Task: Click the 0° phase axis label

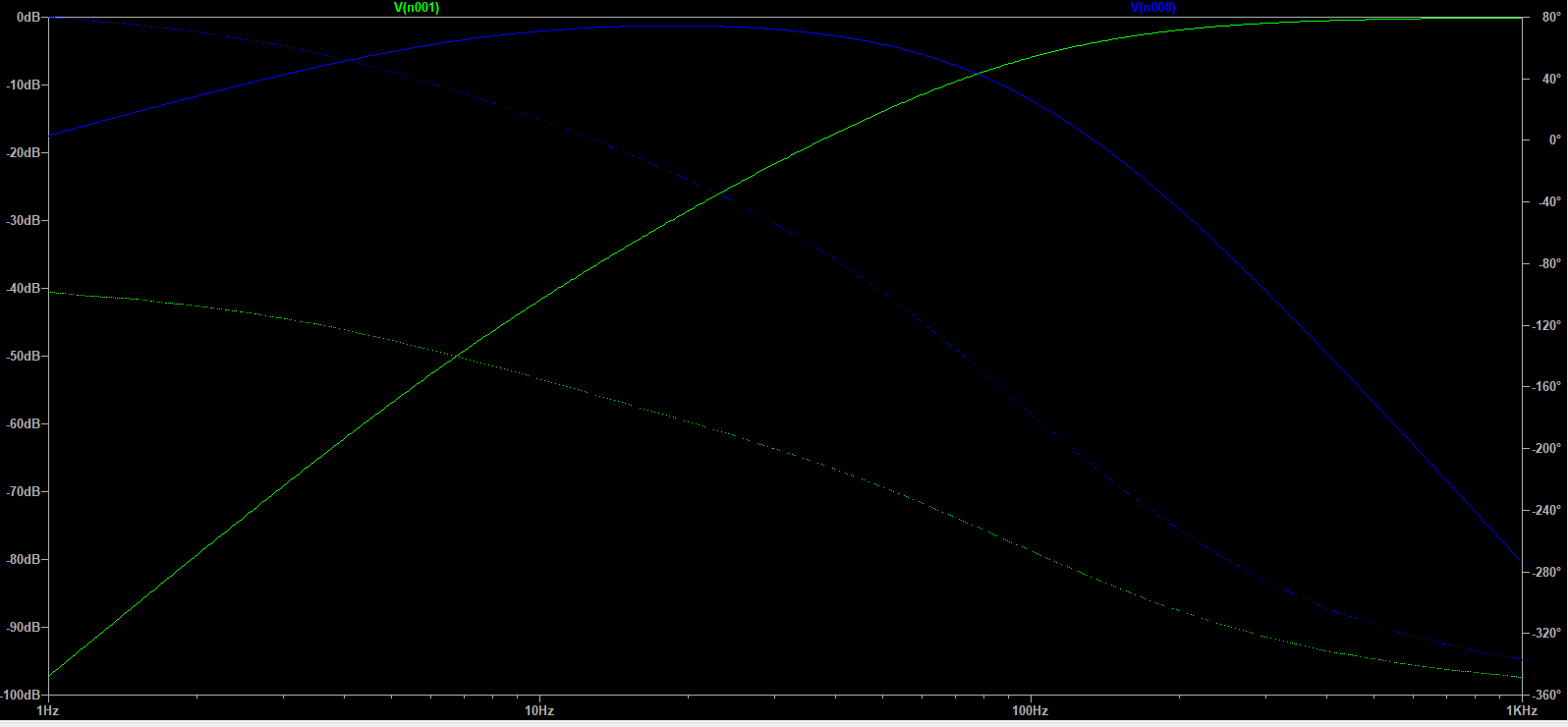Action: click(1554, 140)
